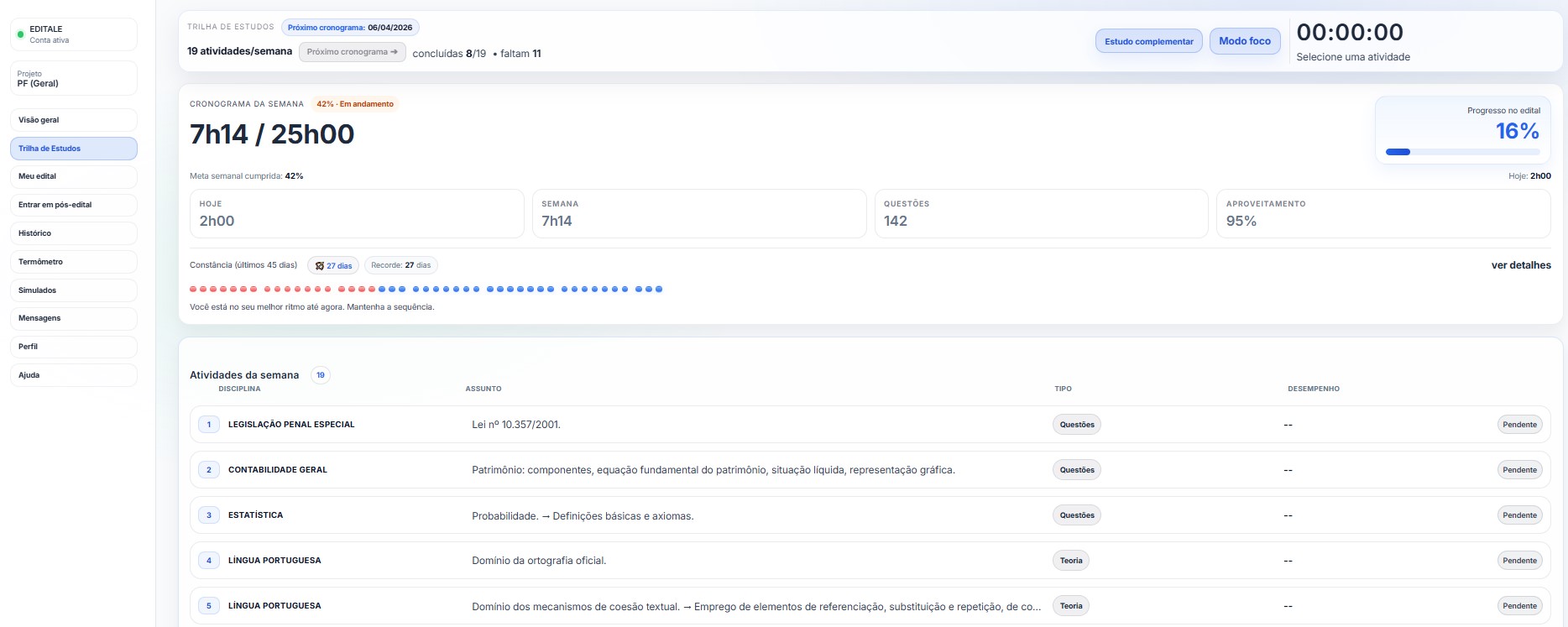Image resolution: width=1568 pixels, height=627 pixels.
Task: Expand constância details with ver detalhes
Action: pyautogui.click(x=1520, y=265)
